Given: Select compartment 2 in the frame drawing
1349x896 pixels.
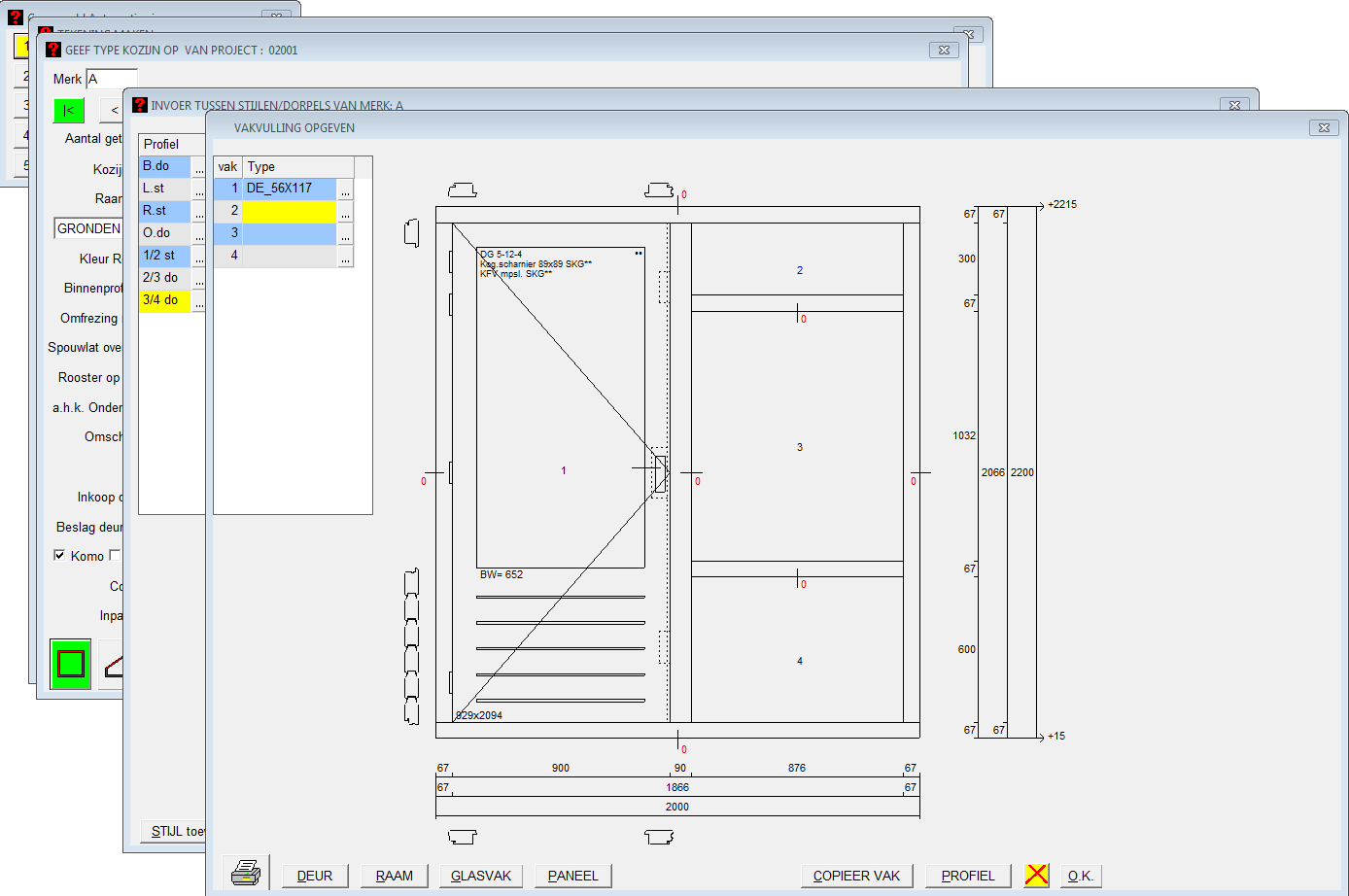Looking at the screenshot, I should pyautogui.click(x=799, y=270).
